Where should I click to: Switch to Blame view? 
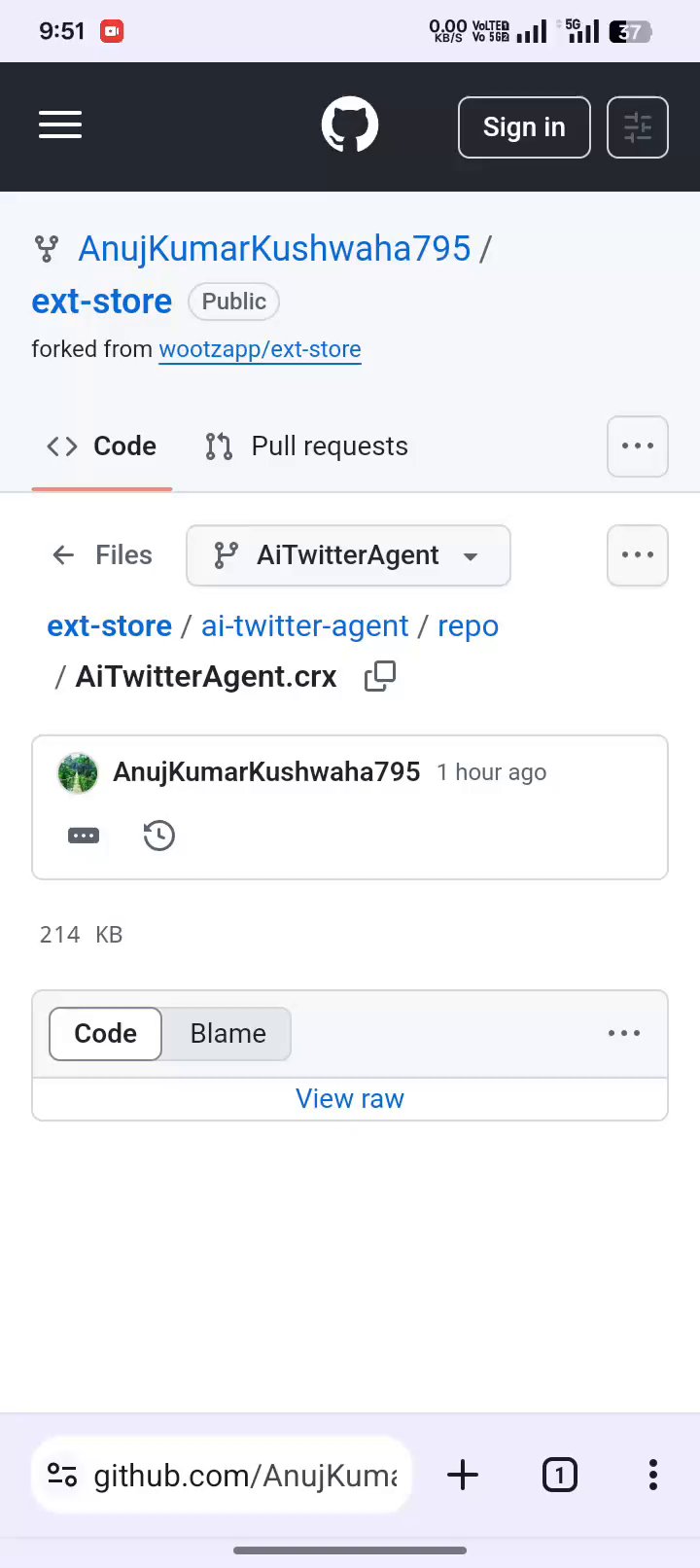[227, 1034]
